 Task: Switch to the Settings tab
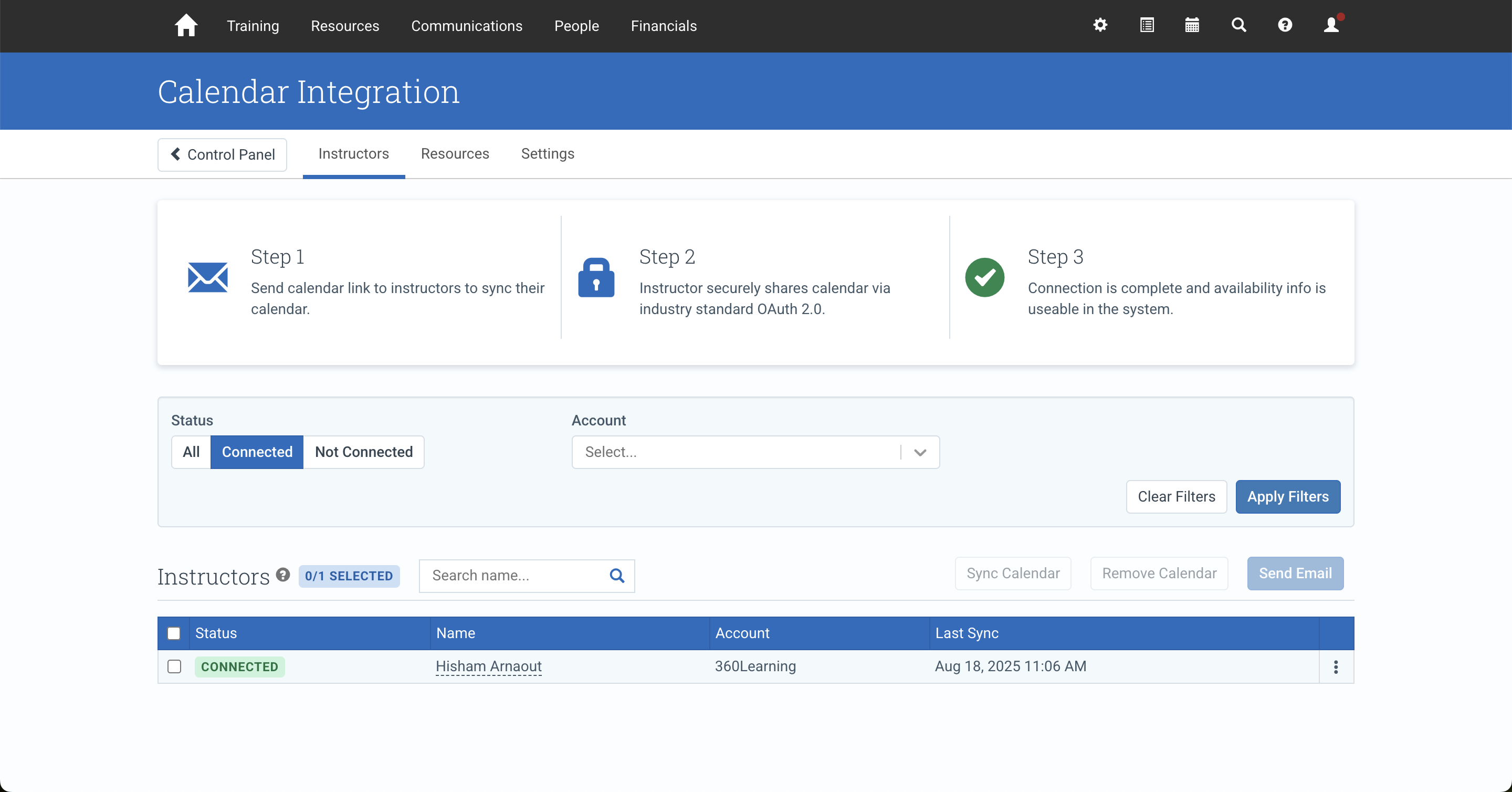click(x=548, y=154)
